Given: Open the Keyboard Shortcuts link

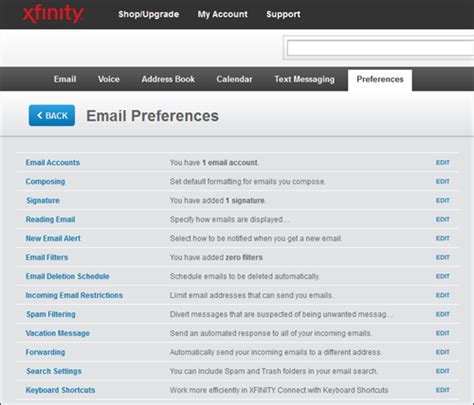Looking at the screenshot, I should 60,390.
